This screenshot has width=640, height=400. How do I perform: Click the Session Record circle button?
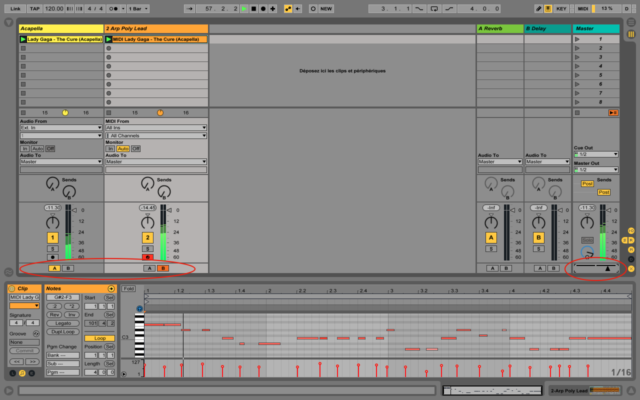tap(313, 9)
